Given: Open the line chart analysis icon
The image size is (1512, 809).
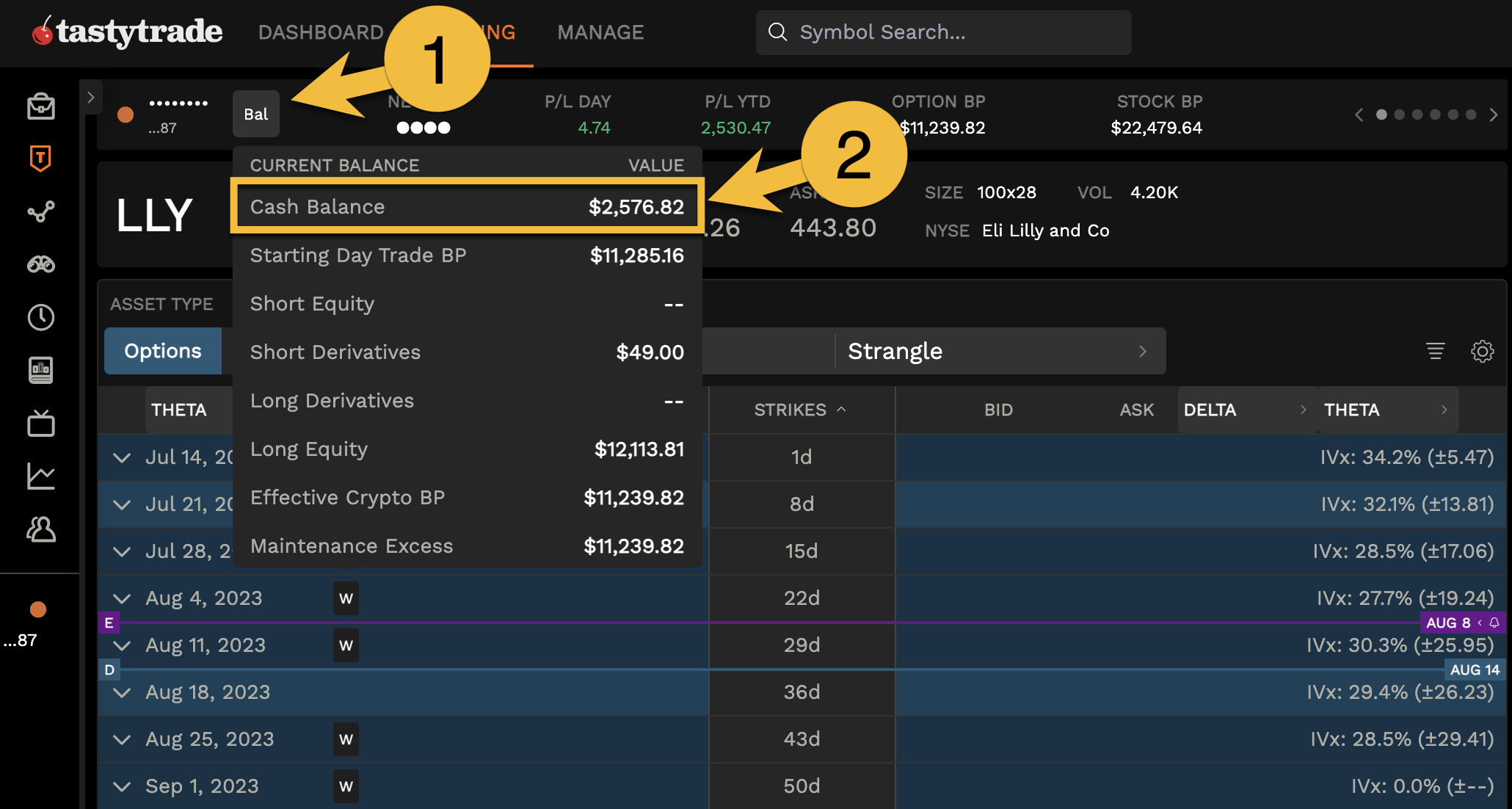Looking at the screenshot, I should coord(41,476).
